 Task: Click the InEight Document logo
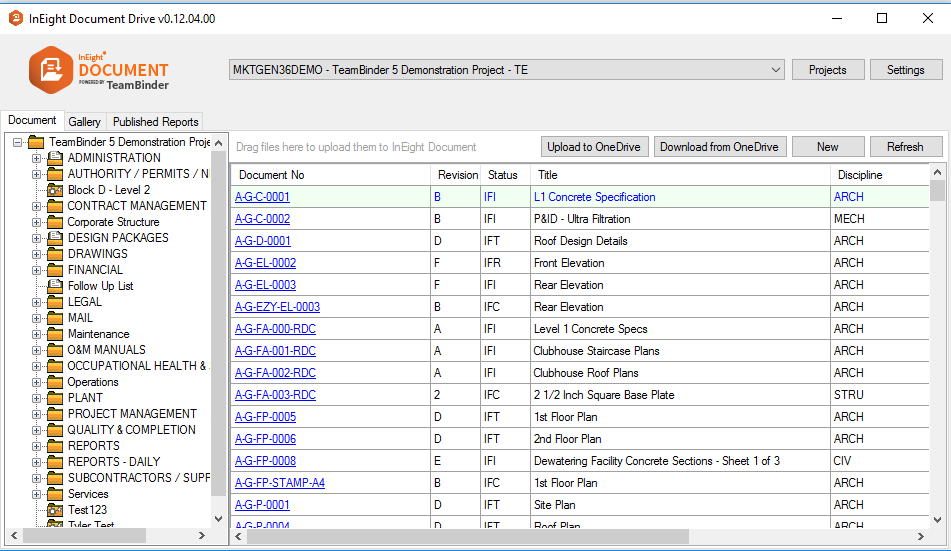pyautogui.click(x=98, y=70)
